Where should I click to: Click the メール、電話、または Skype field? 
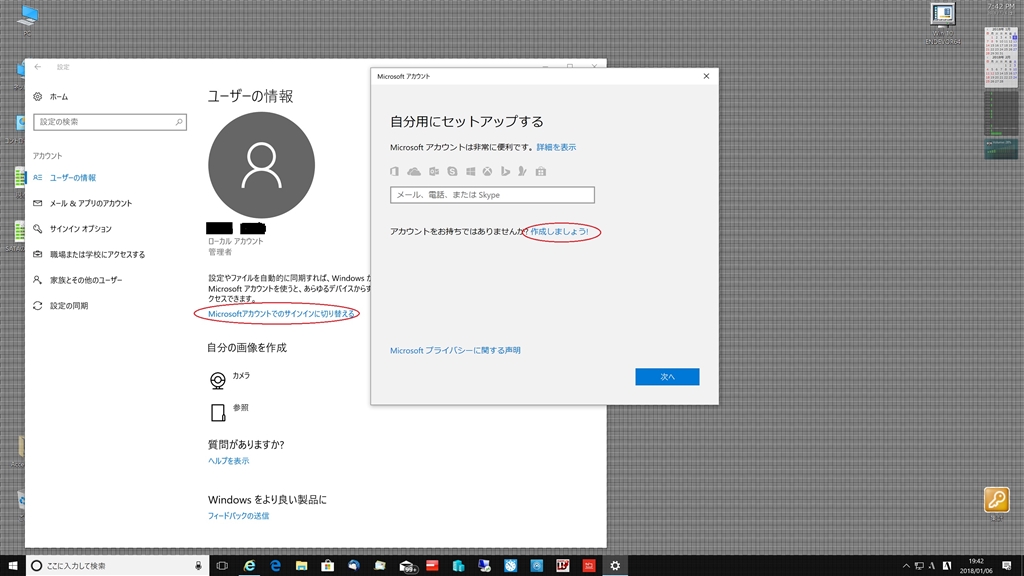coord(492,195)
